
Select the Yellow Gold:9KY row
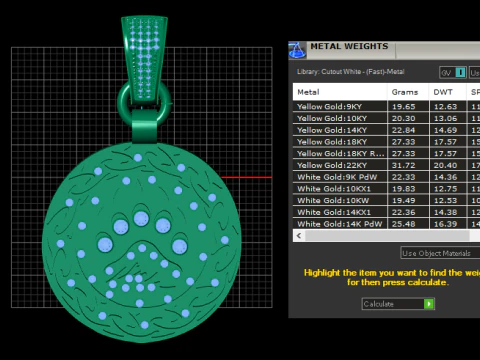click(386, 107)
